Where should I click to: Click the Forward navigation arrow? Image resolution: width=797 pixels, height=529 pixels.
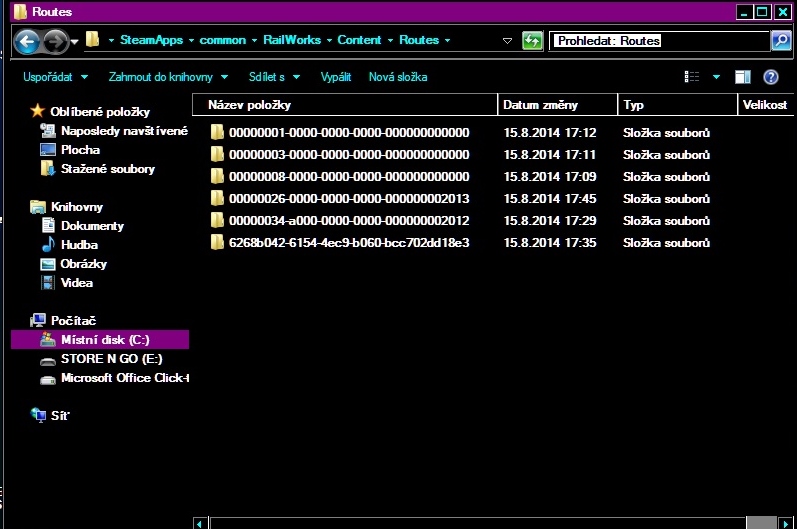[x=56, y=42]
